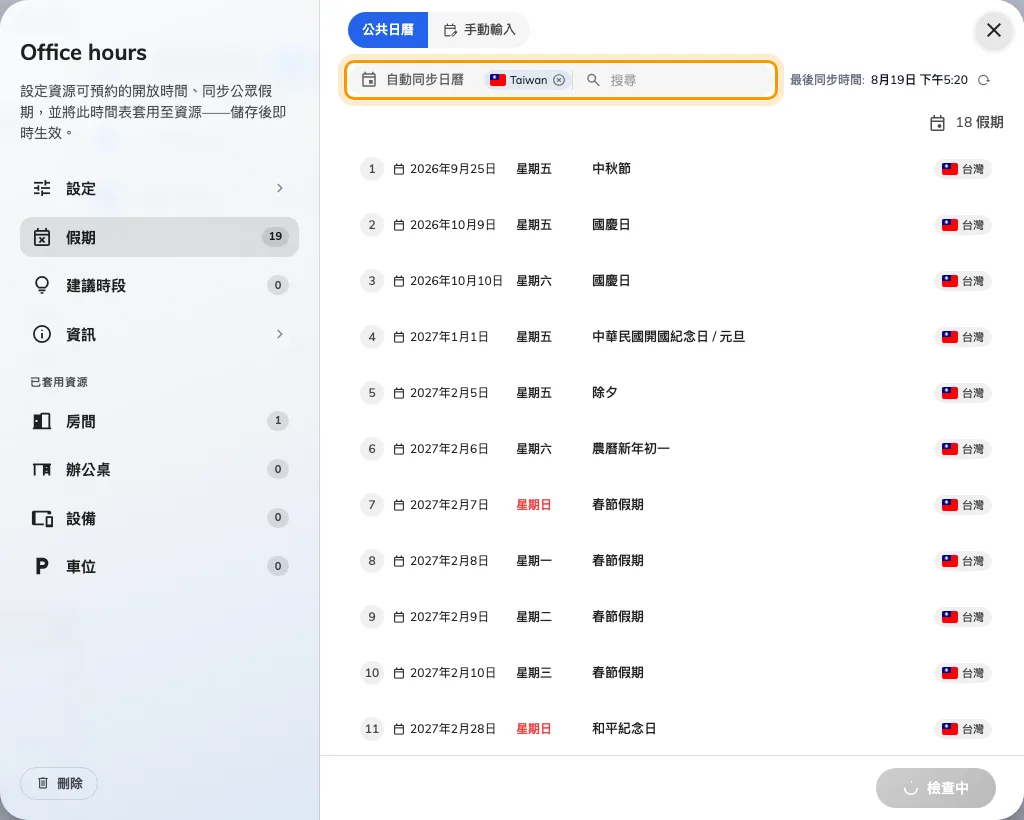Click the 18 假期 count calendar icon
This screenshot has width=1024, height=820.
[937, 123]
